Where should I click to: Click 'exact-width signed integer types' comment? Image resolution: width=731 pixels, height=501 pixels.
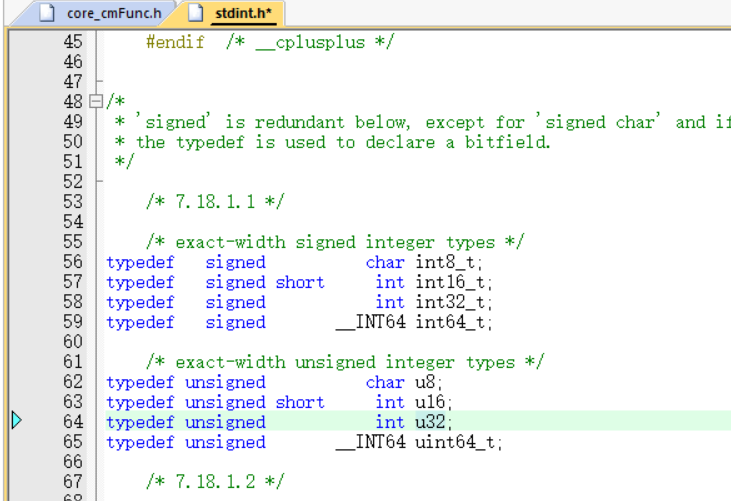pyautogui.click(x=335, y=242)
